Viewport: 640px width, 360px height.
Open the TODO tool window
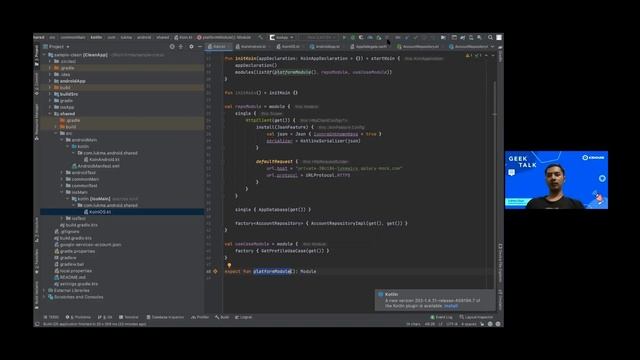[51, 317]
